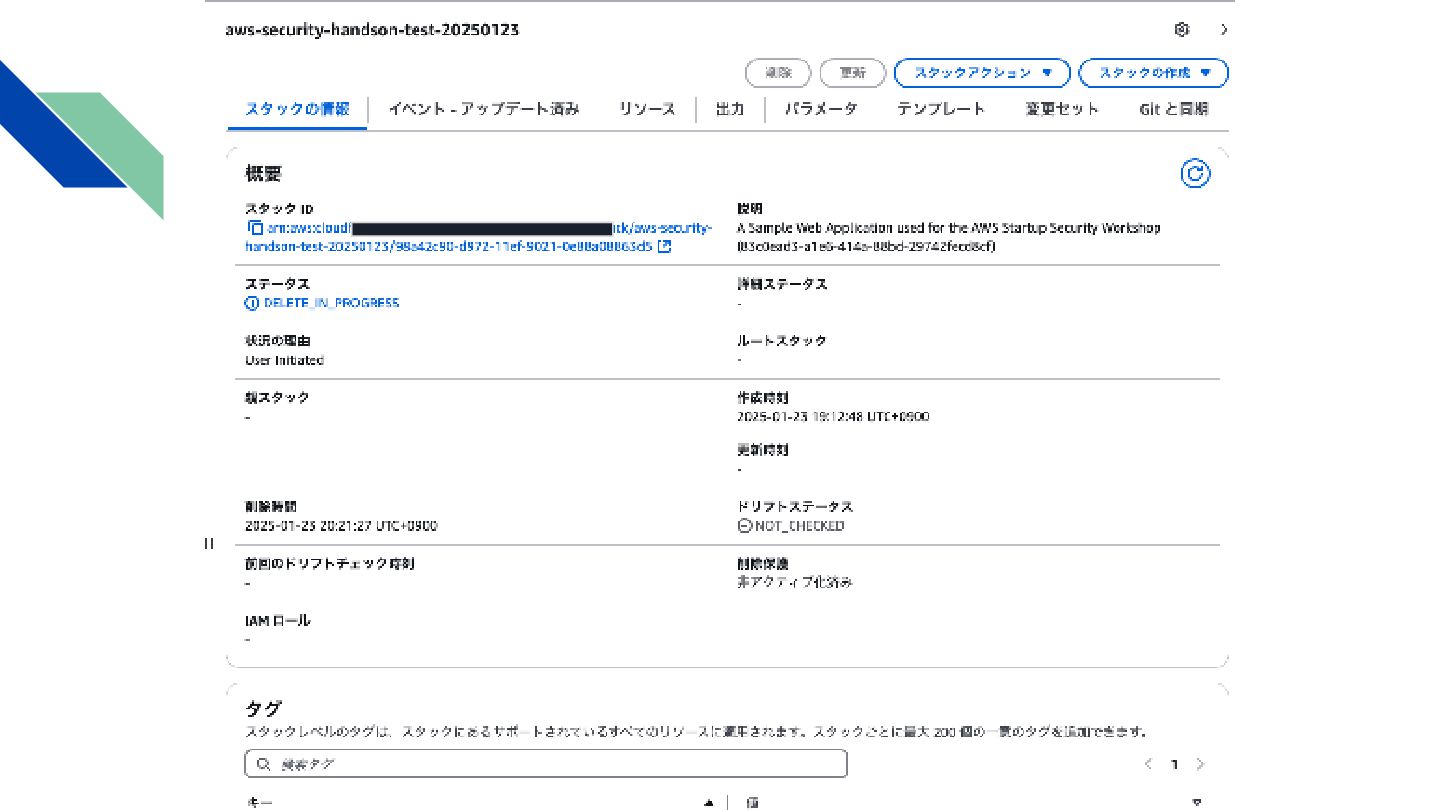Click the 削除 button
1440x810 pixels.
pyautogui.click(x=779, y=73)
